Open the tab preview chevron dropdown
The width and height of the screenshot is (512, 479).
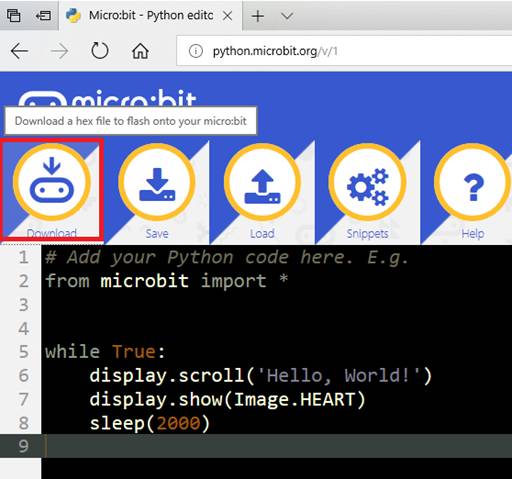(x=287, y=16)
